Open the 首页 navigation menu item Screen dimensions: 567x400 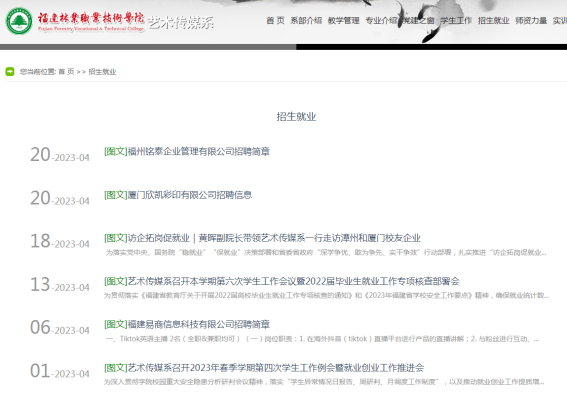276,21
